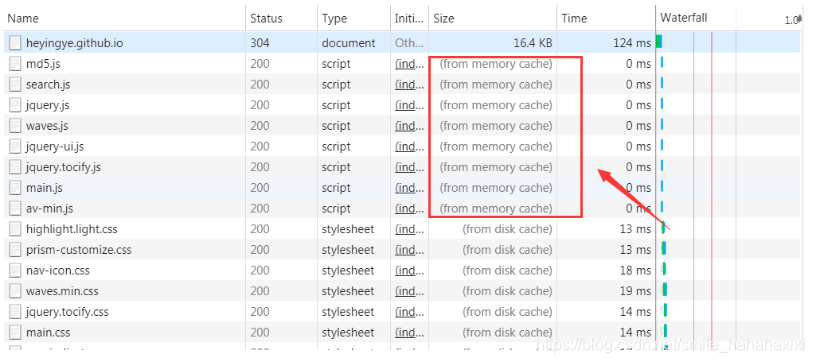Viewport: 814px width, 363px height.
Task: Select the main.js request row
Action: coord(401,187)
